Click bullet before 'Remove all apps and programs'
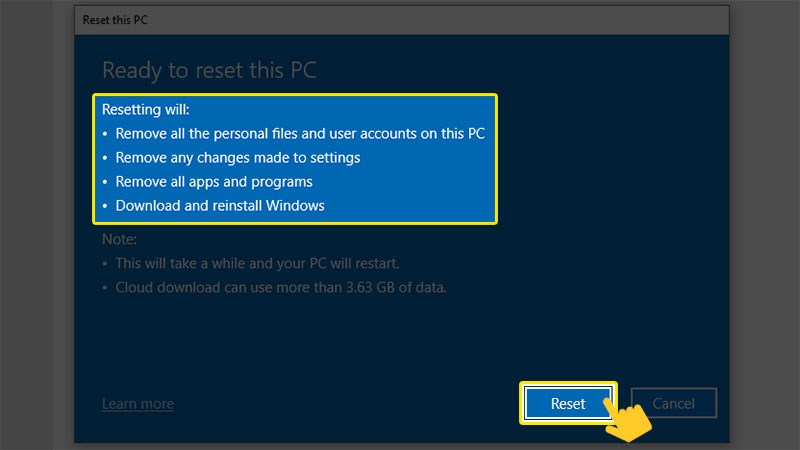This screenshot has width=800, height=450. [x=105, y=183]
